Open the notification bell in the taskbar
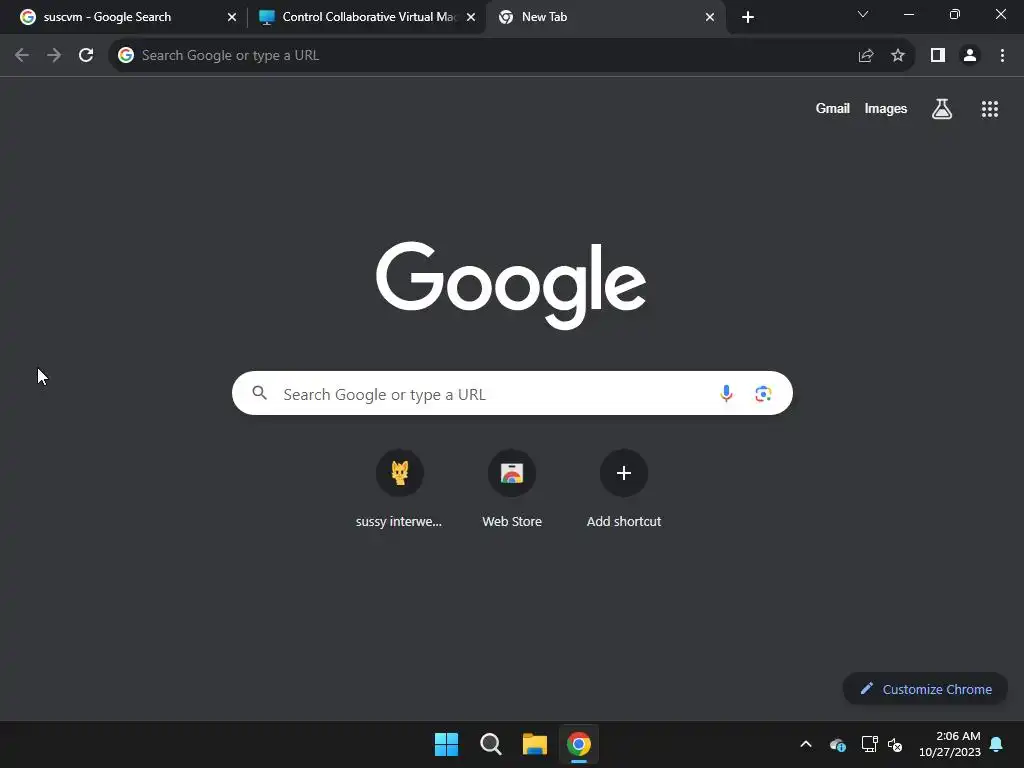Viewport: 1024px width, 768px height. tap(997, 744)
